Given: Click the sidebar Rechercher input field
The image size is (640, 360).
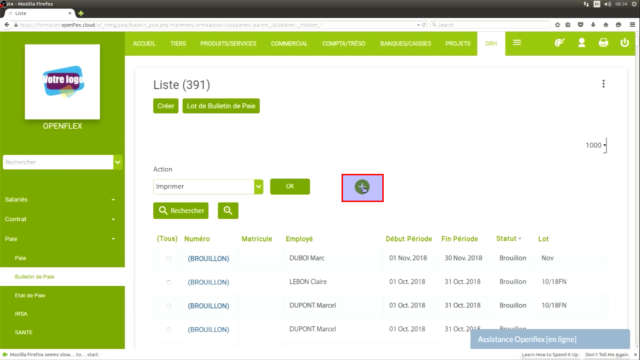Looking at the screenshot, I should pyautogui.click(x=58, y=162).
